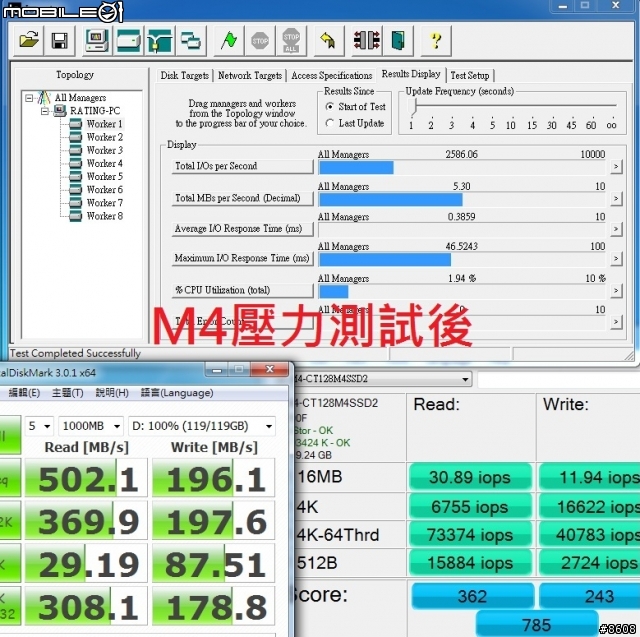Select Worker 3 in topology tree
This screenshot has width=640, height=637.
[x=104, y=150]
